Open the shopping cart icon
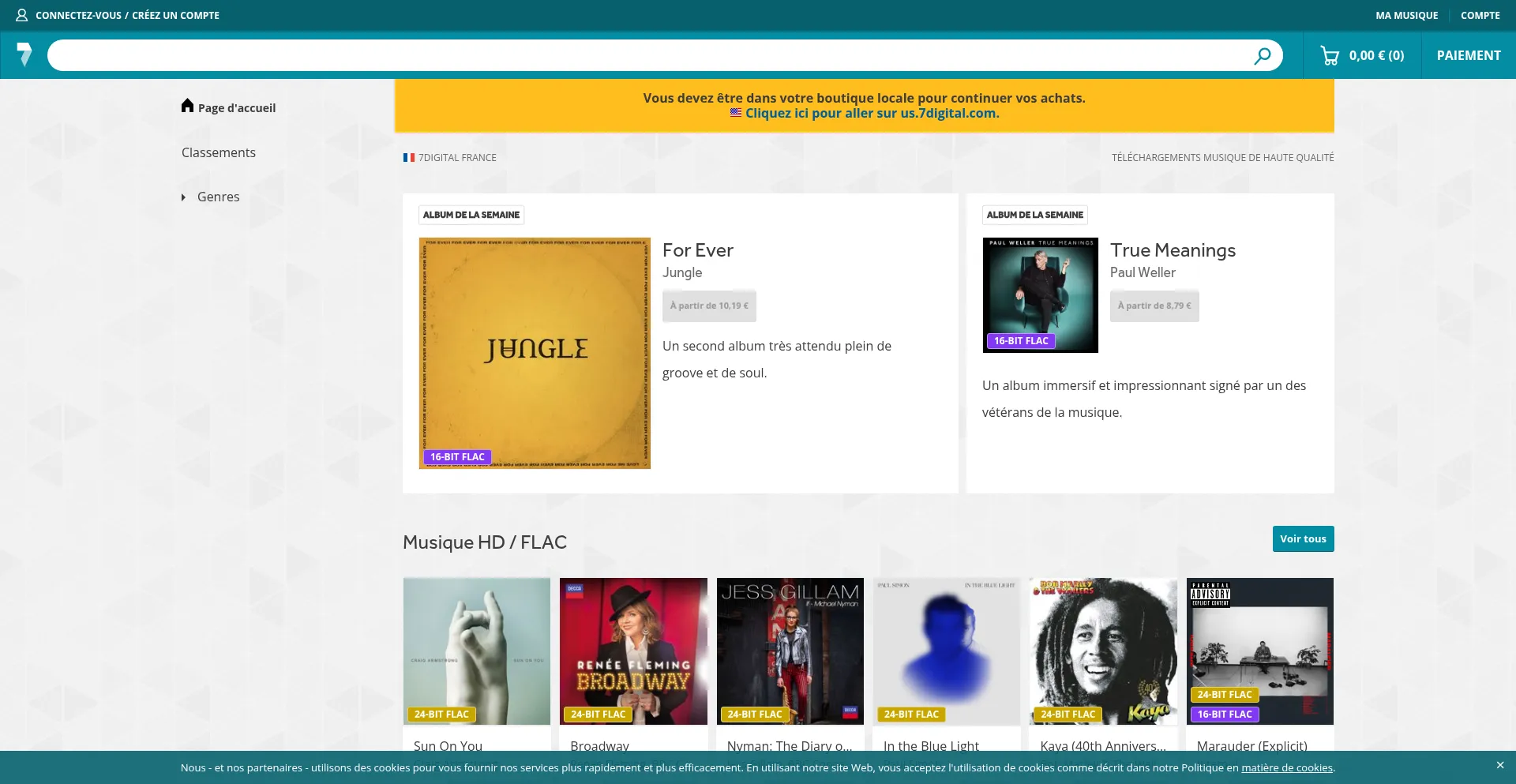1516x784 pixels. 1330,55
